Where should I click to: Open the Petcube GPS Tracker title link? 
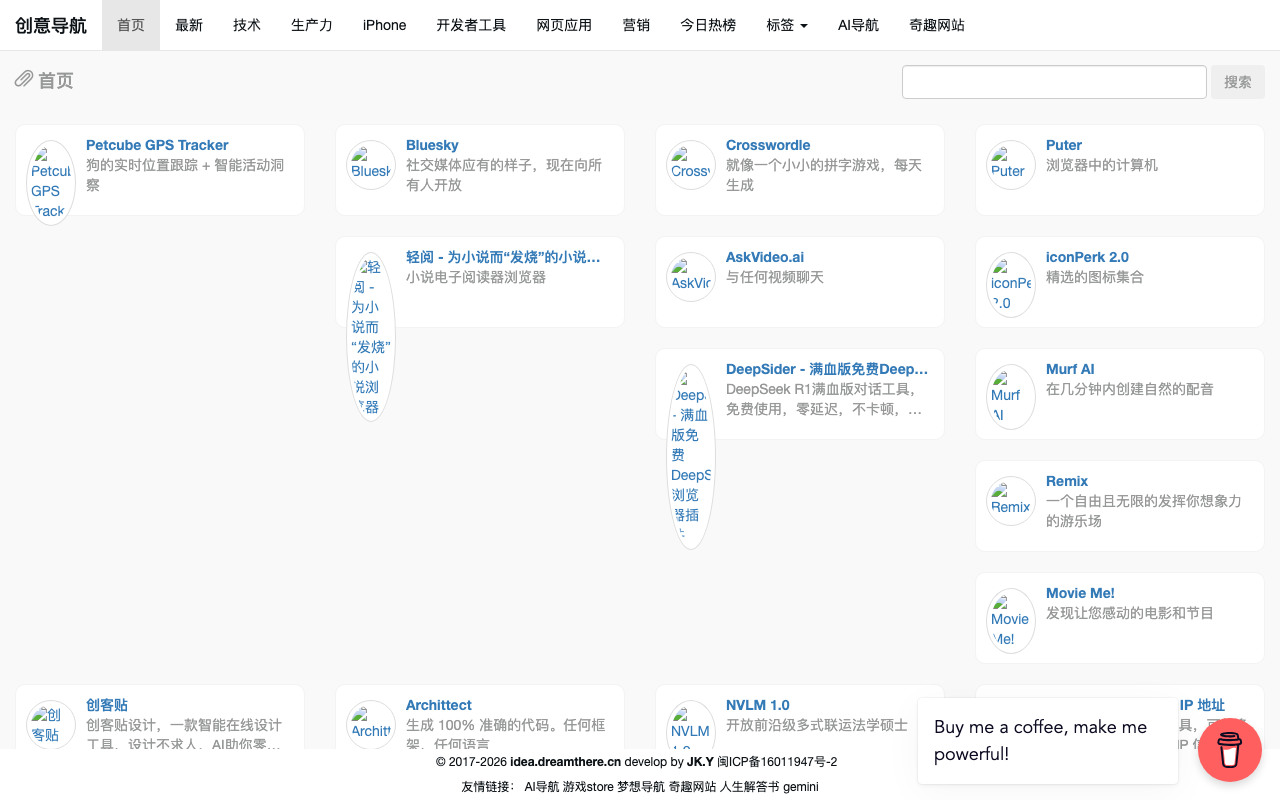(x=157, y=145)
